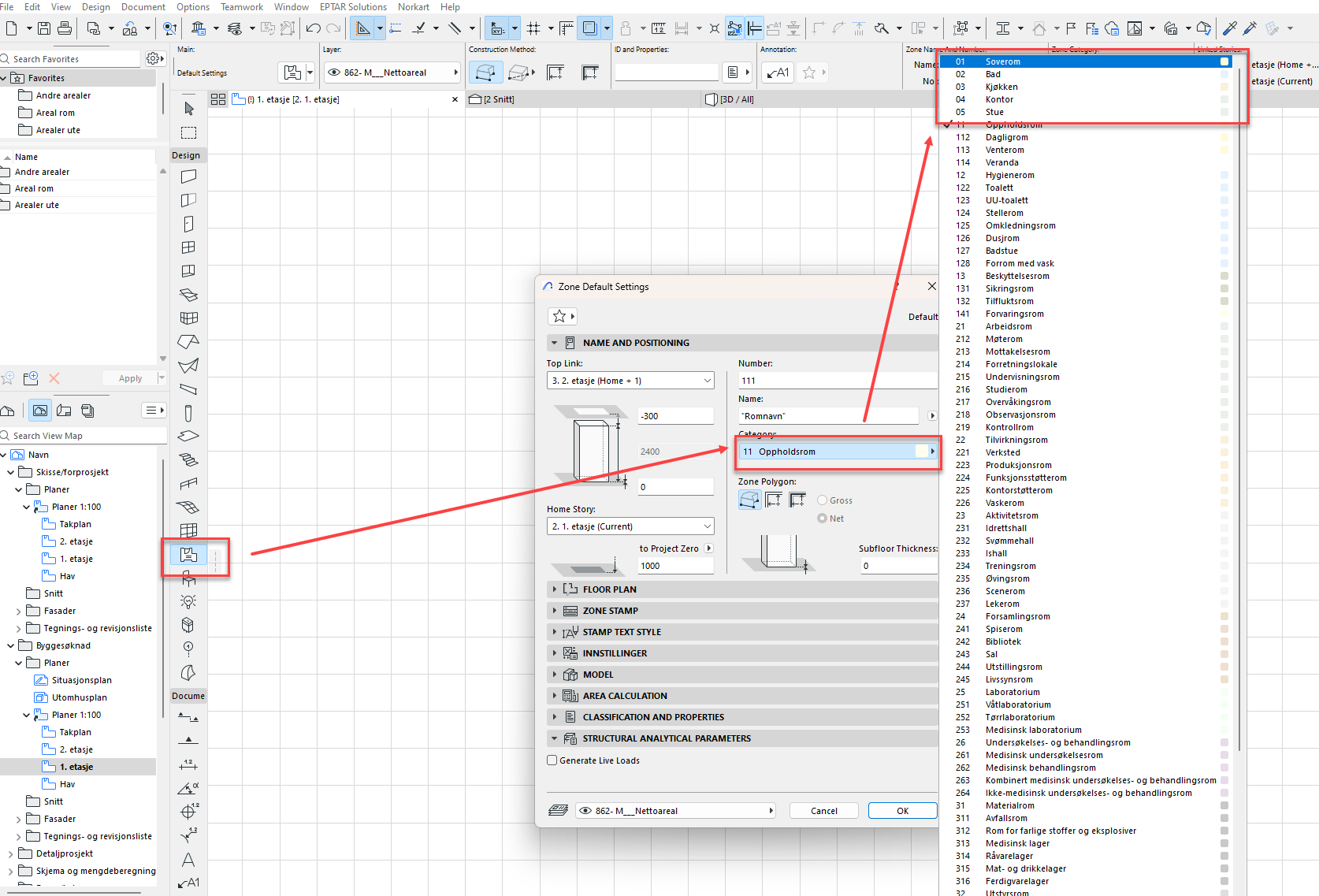This screenshot has height=896, width=1319.
Task: Click the color swatch beside Soverom category
Action: pos(1224,61)
